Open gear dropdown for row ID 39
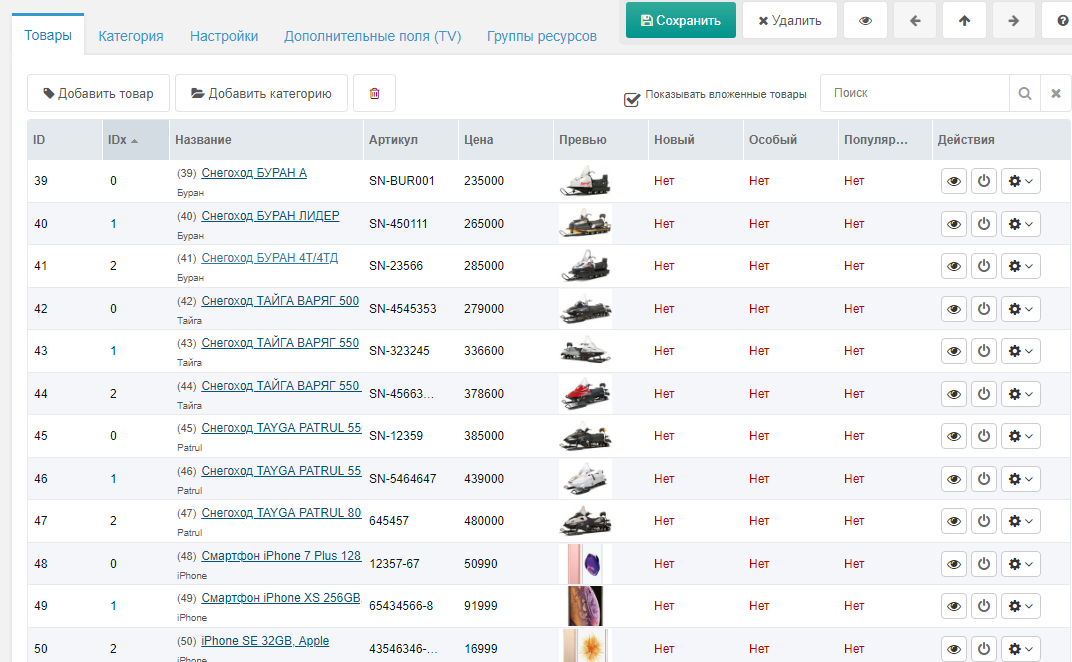 (1021, 181)
